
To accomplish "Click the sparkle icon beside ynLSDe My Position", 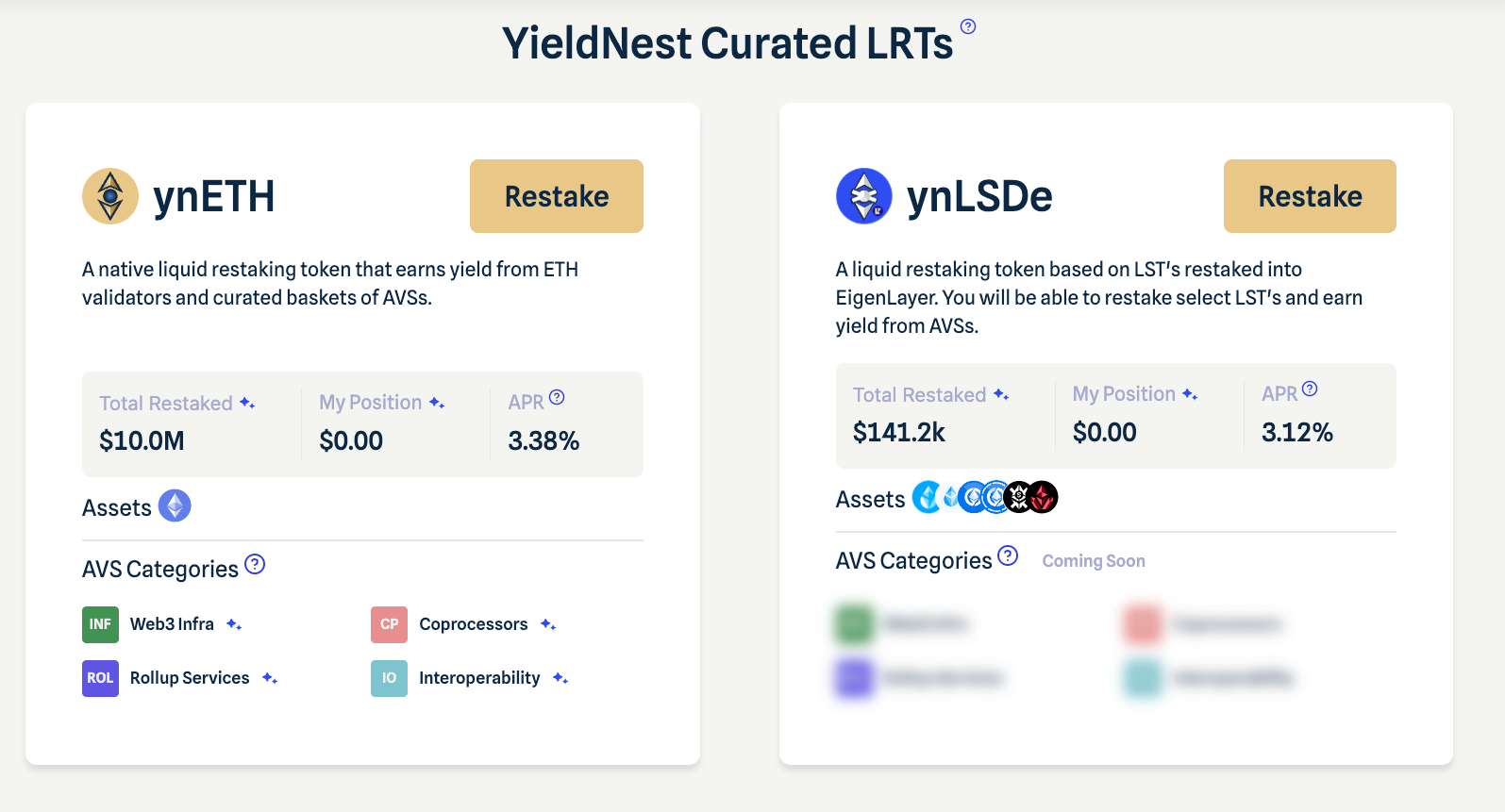I will 1190,394.
